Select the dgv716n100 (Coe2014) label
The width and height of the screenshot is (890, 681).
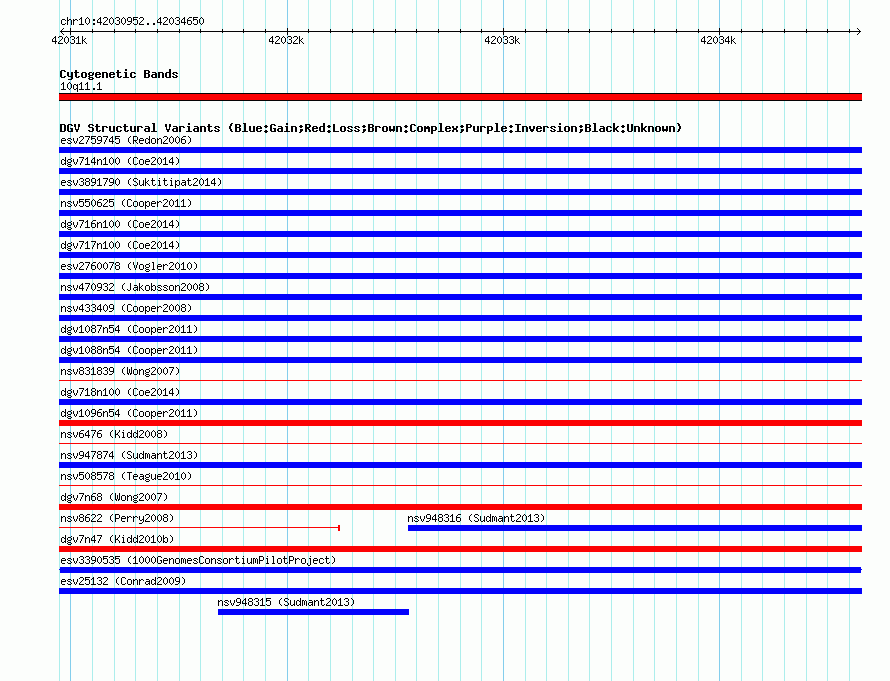[x=120, y=224]
